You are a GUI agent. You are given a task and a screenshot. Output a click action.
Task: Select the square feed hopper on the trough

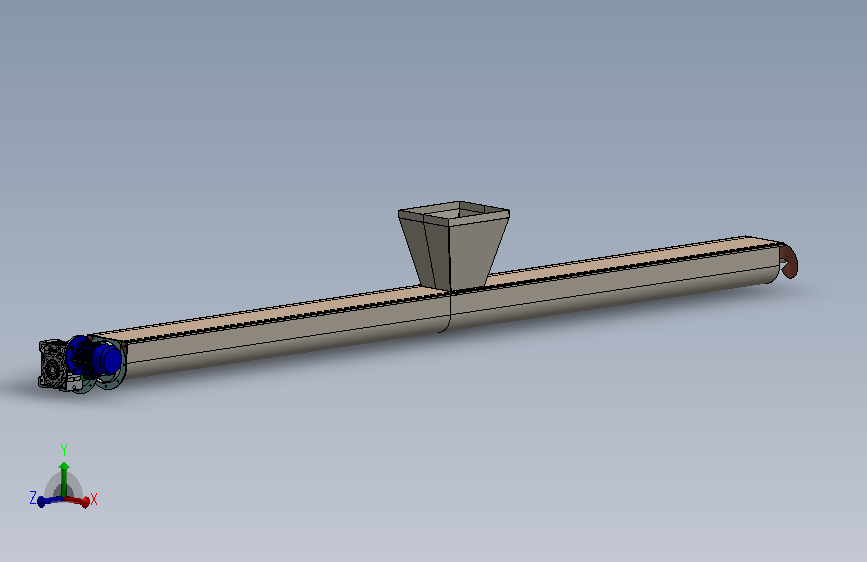[x=454, y=246]
